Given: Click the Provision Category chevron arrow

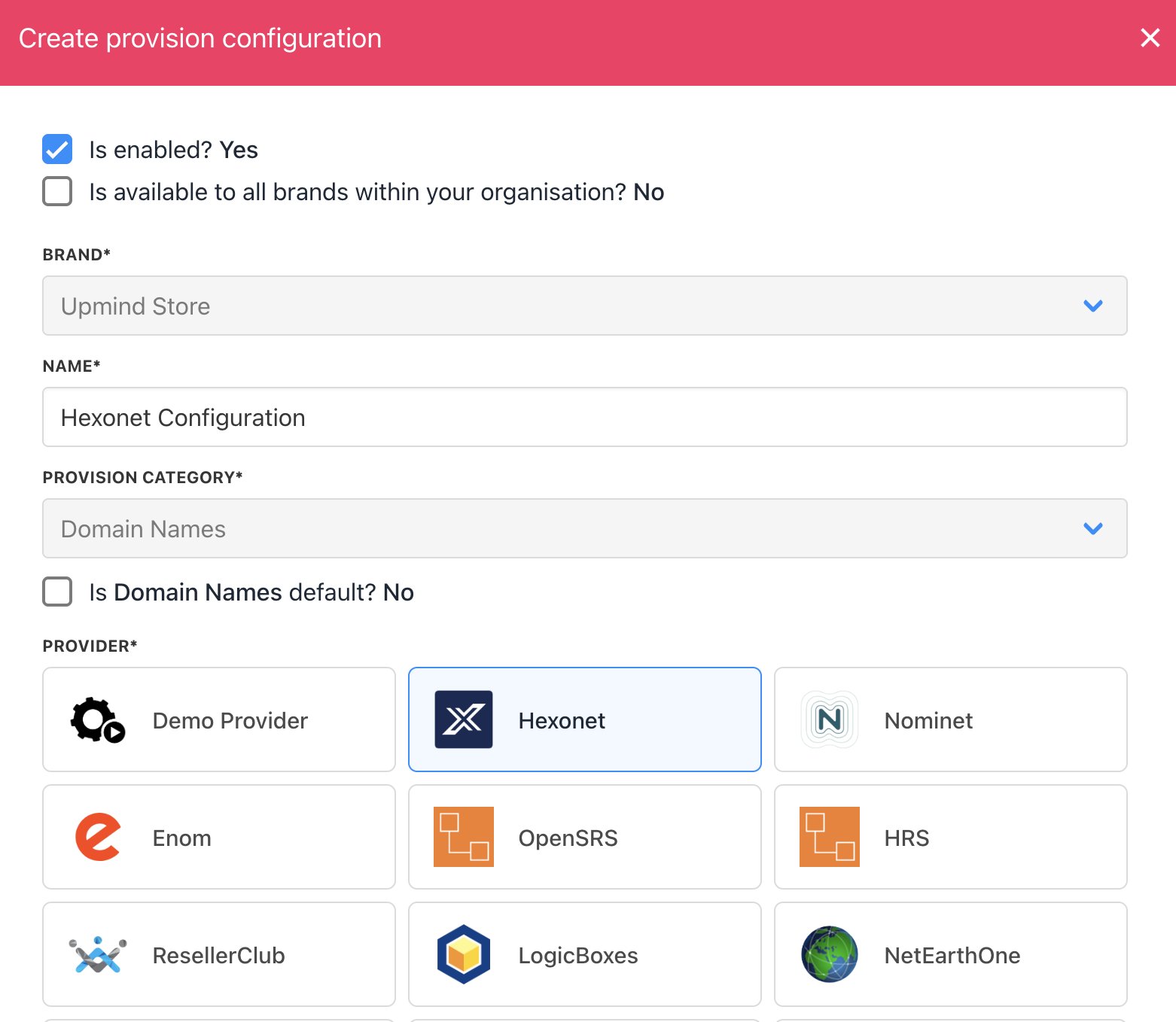Looking at the screenshot, I should tap(1093, 528).
